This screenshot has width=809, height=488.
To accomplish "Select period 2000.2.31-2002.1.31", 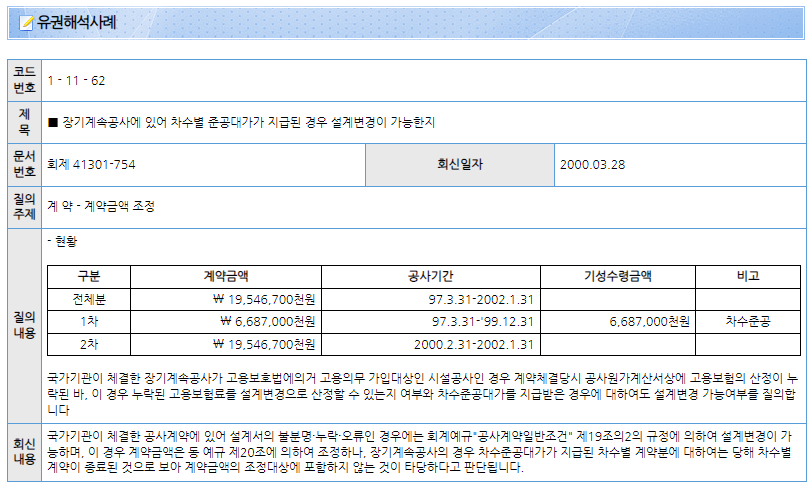I will coord(474,345).
